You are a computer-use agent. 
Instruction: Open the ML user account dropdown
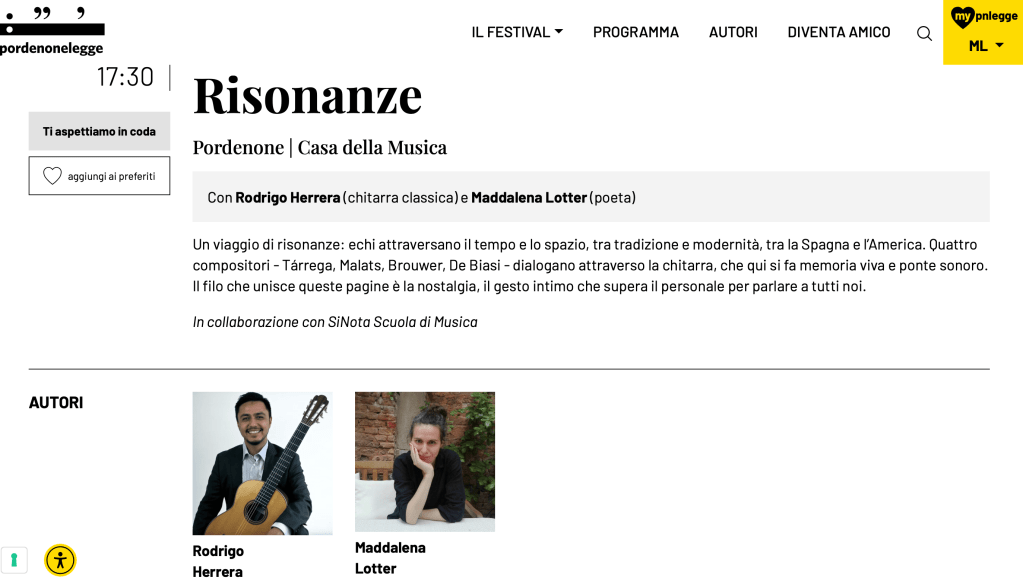pyautogui.click(x=985, y=46)
